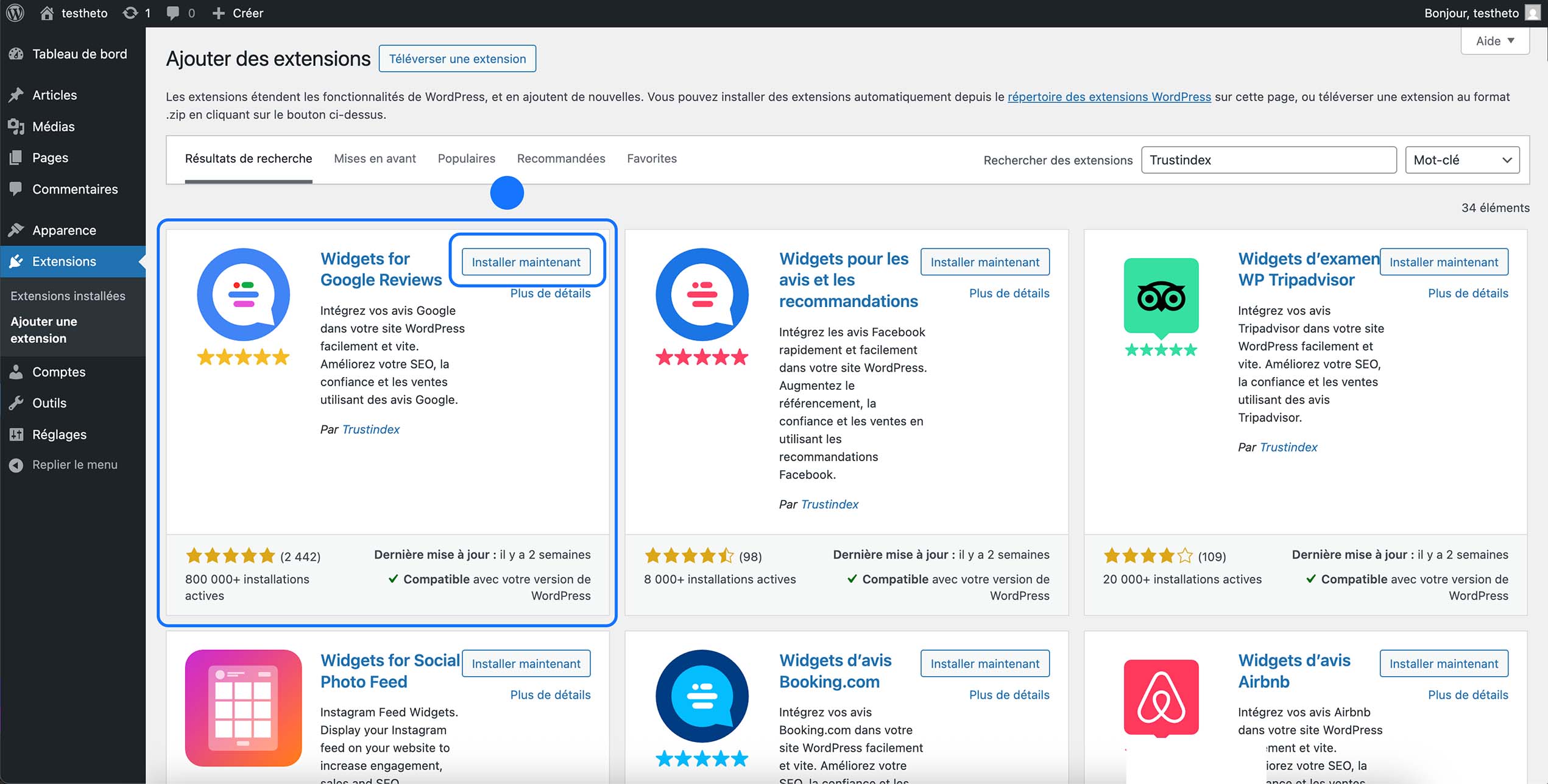Open comments via the speech bubble icon
The height and width of the screenshot is (784, 1548).
(174, 12)
